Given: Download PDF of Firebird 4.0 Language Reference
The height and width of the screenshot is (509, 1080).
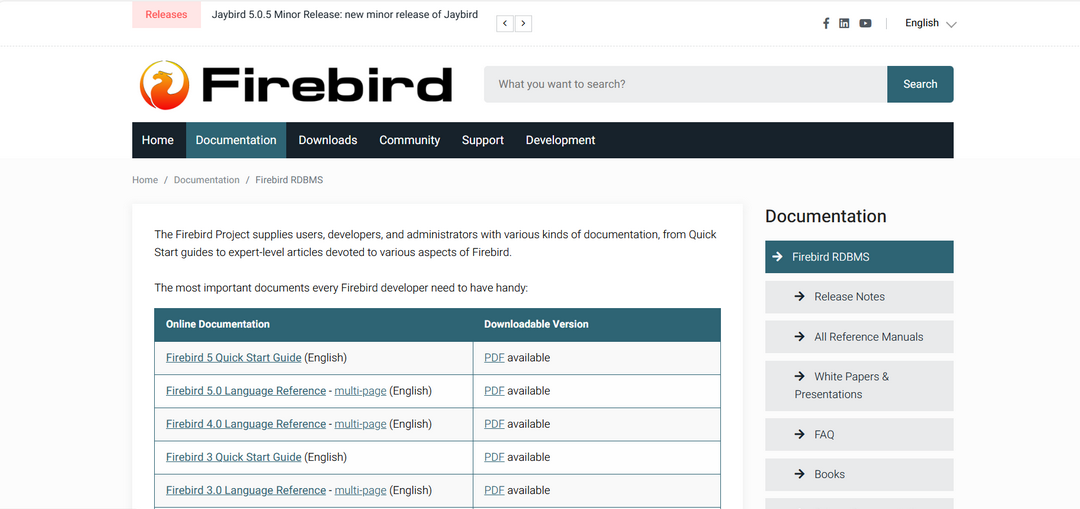Looking at the screenshot, I should 495,424.
